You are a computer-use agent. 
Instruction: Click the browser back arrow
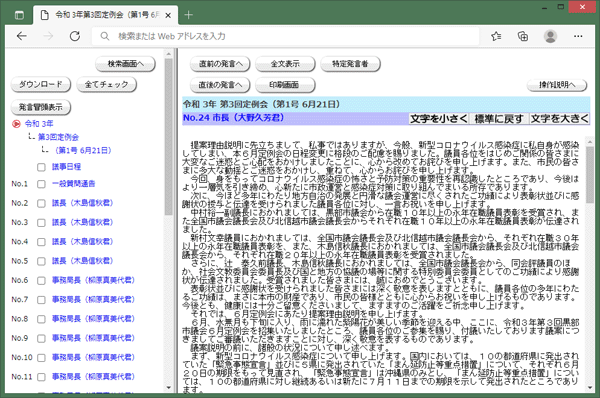coord(22,36)
